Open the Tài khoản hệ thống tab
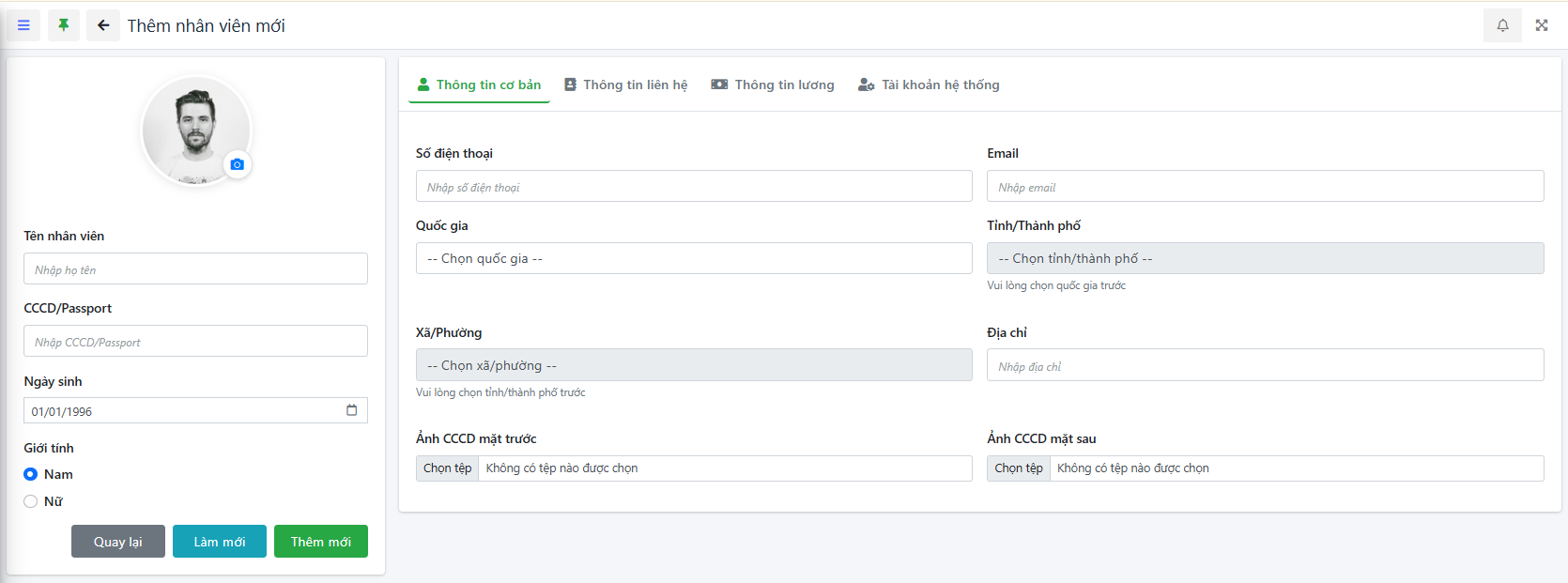This screenshot has width=1568, height=583. pyautogui.click(x=929, y=84)
